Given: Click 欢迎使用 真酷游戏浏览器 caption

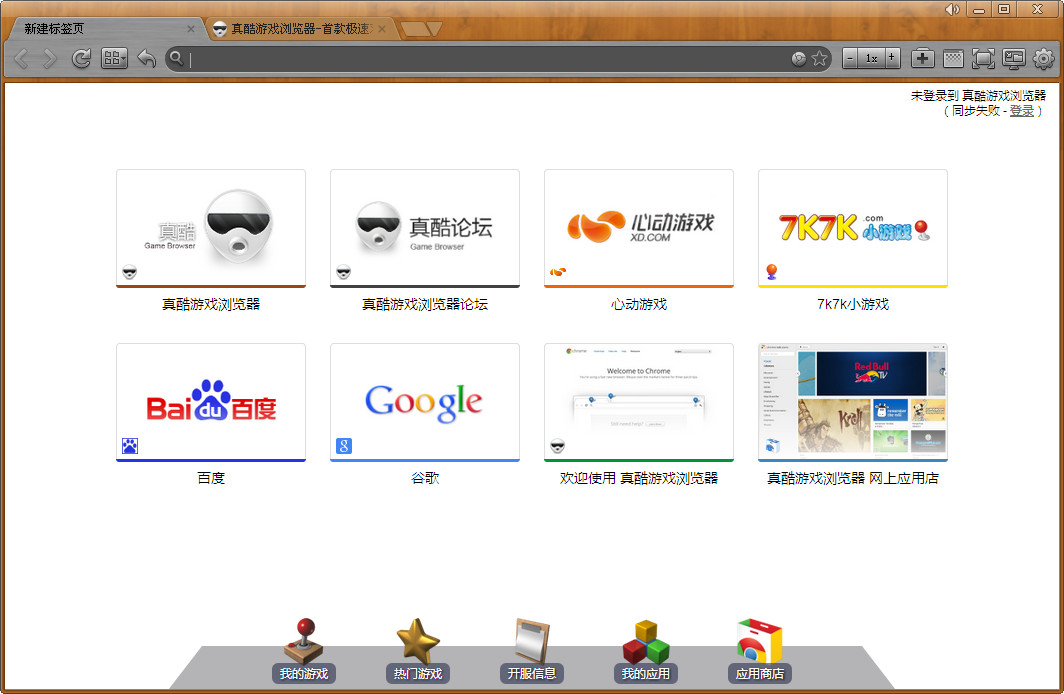Looking at the screenshot, I should (x=639, y=478).
